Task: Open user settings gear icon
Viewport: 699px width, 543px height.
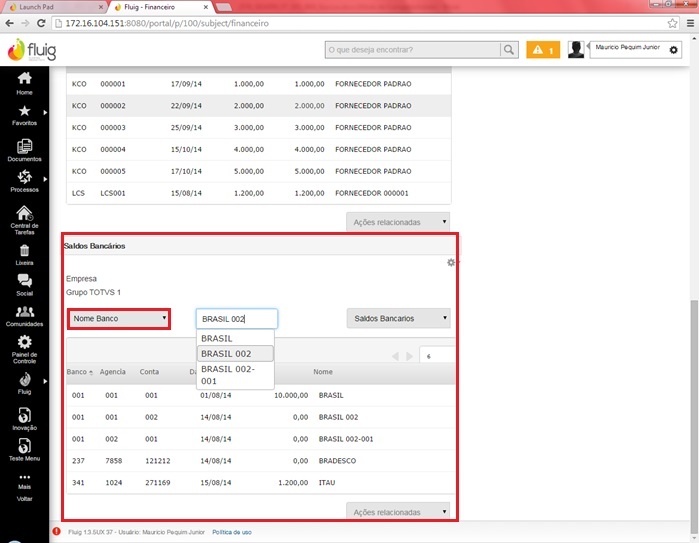Action: click(x=673, y=50)
